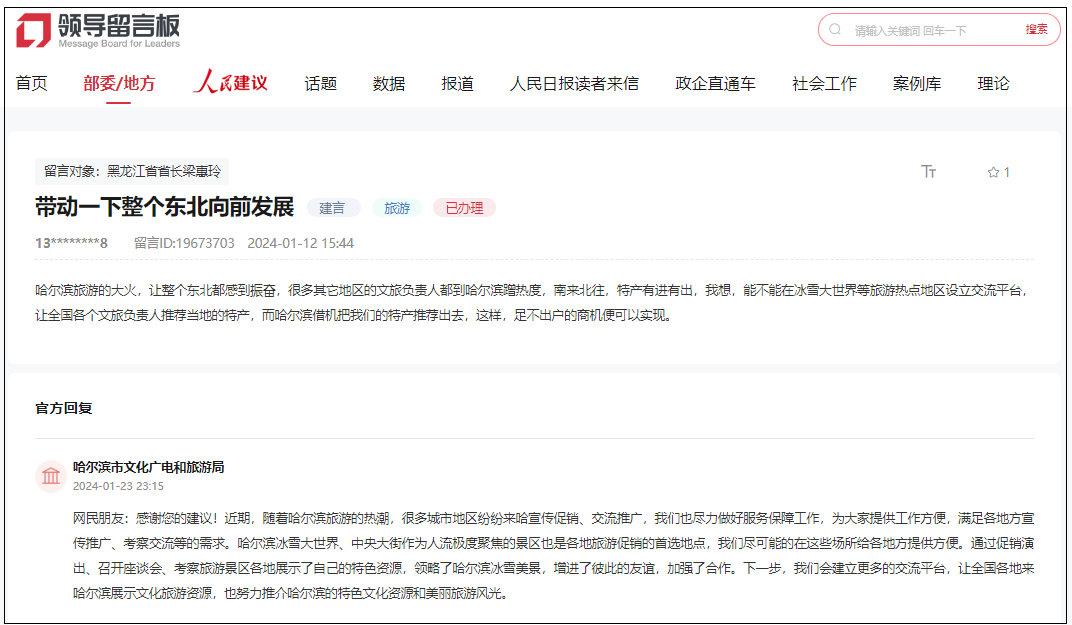1072x625 pixels.
Task: Click the 旅游 category tag
Action: (397, 208)
